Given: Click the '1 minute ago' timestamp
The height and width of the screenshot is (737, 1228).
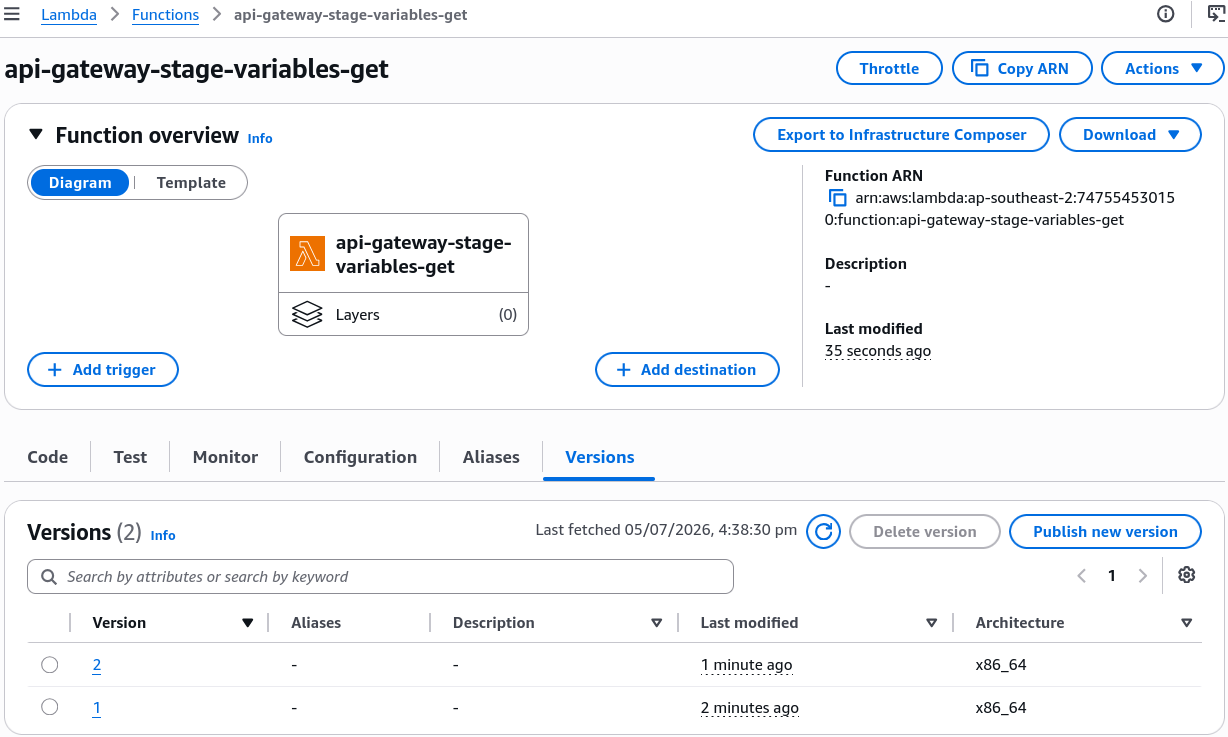Looking at the screenshot, I should coord(747,665).
